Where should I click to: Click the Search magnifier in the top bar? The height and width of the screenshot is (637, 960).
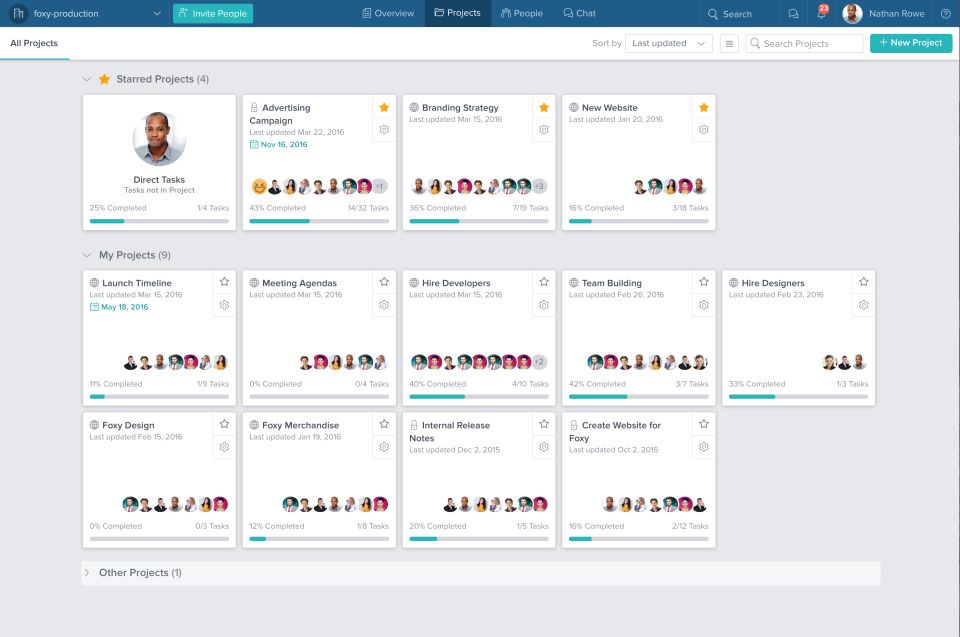click(x=712, y=13)
